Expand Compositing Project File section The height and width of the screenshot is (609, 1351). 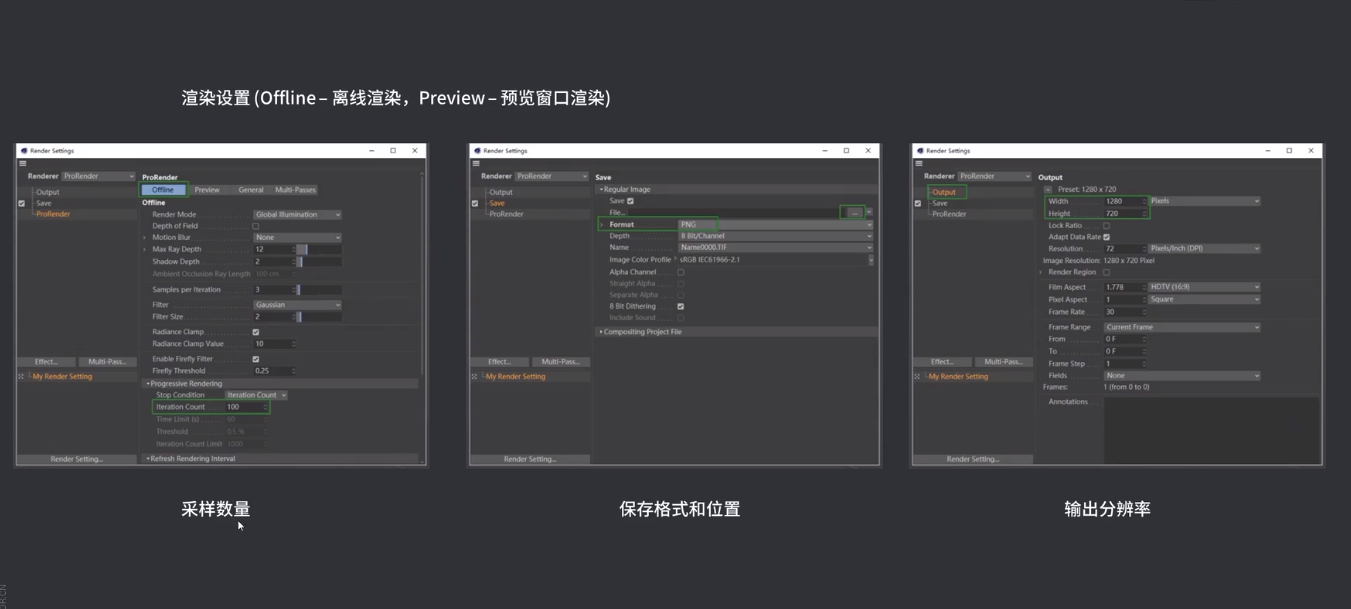[x=601, y=332]
